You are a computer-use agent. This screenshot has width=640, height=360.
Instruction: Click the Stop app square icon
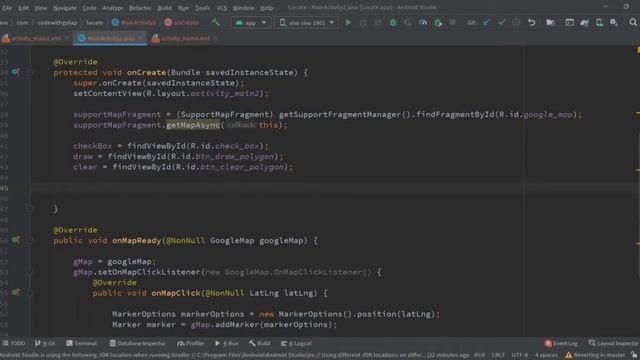[x=453, y=22]
